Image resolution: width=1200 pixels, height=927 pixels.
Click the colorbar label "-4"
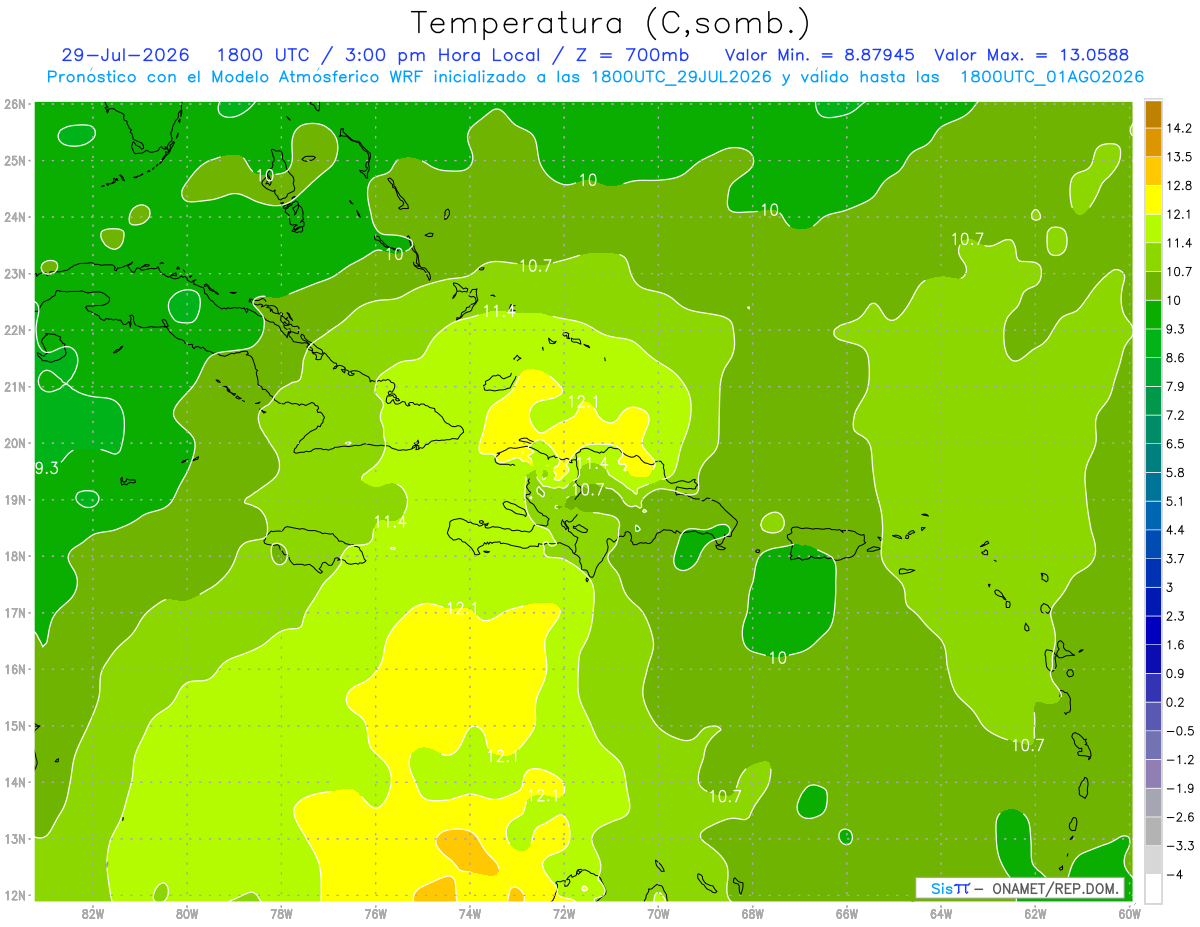point(1173,874)
